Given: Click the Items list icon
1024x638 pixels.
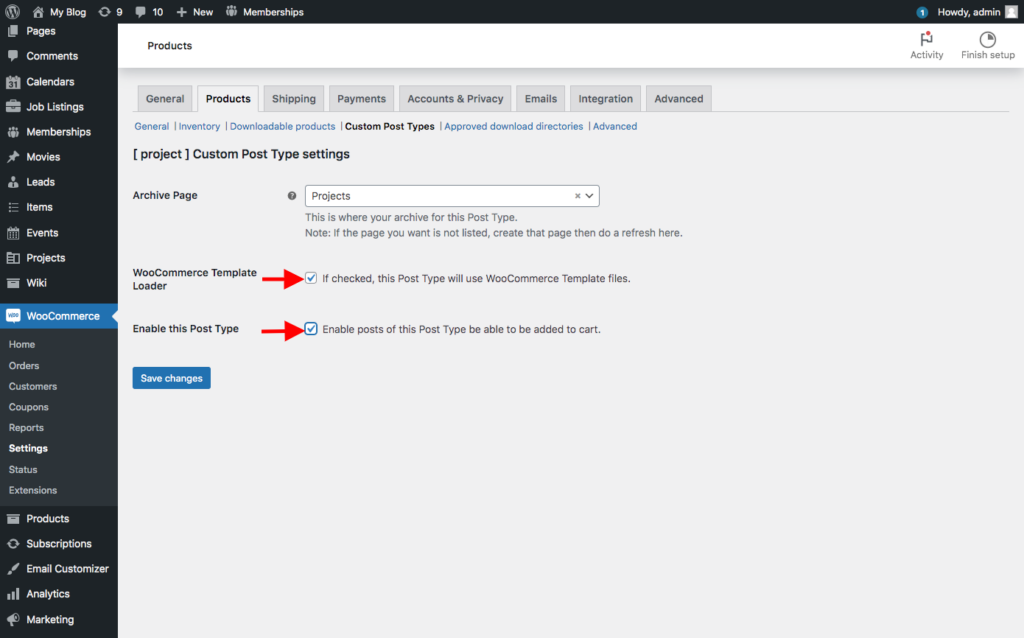Looking at the screenshot, I should click(13, 207).
